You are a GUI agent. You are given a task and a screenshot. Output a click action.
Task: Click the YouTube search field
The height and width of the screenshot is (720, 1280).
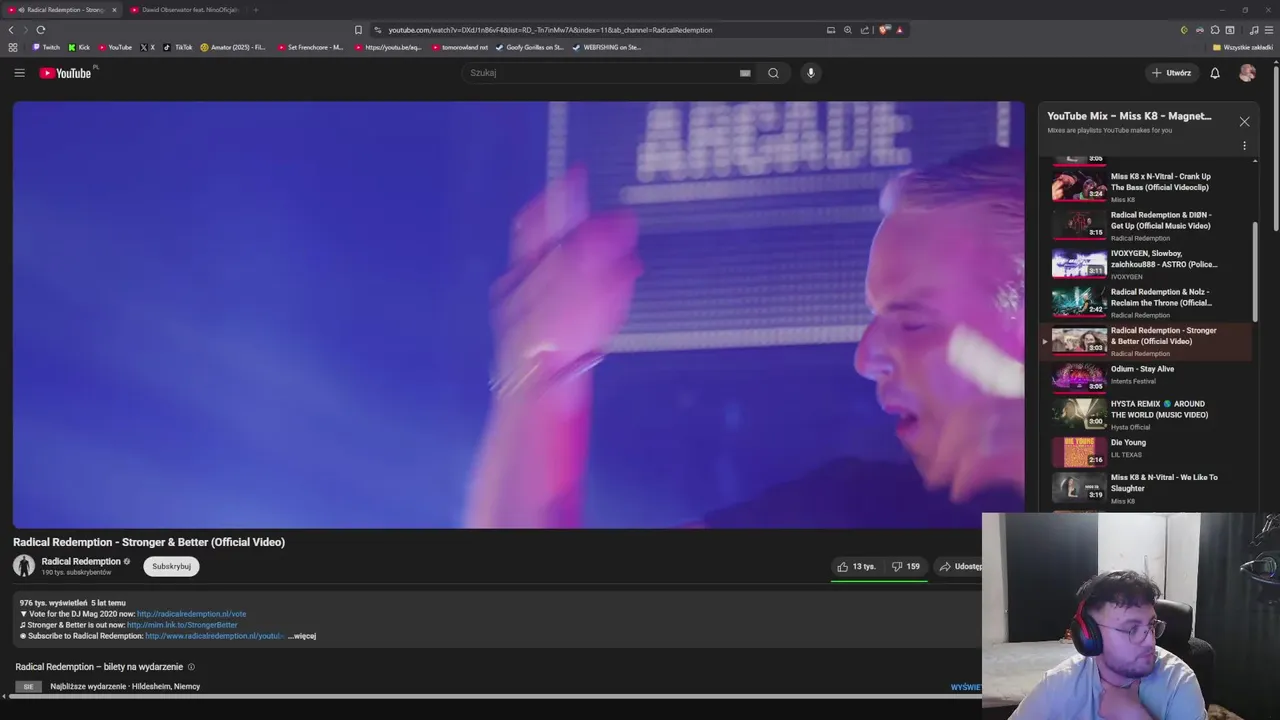600,73
